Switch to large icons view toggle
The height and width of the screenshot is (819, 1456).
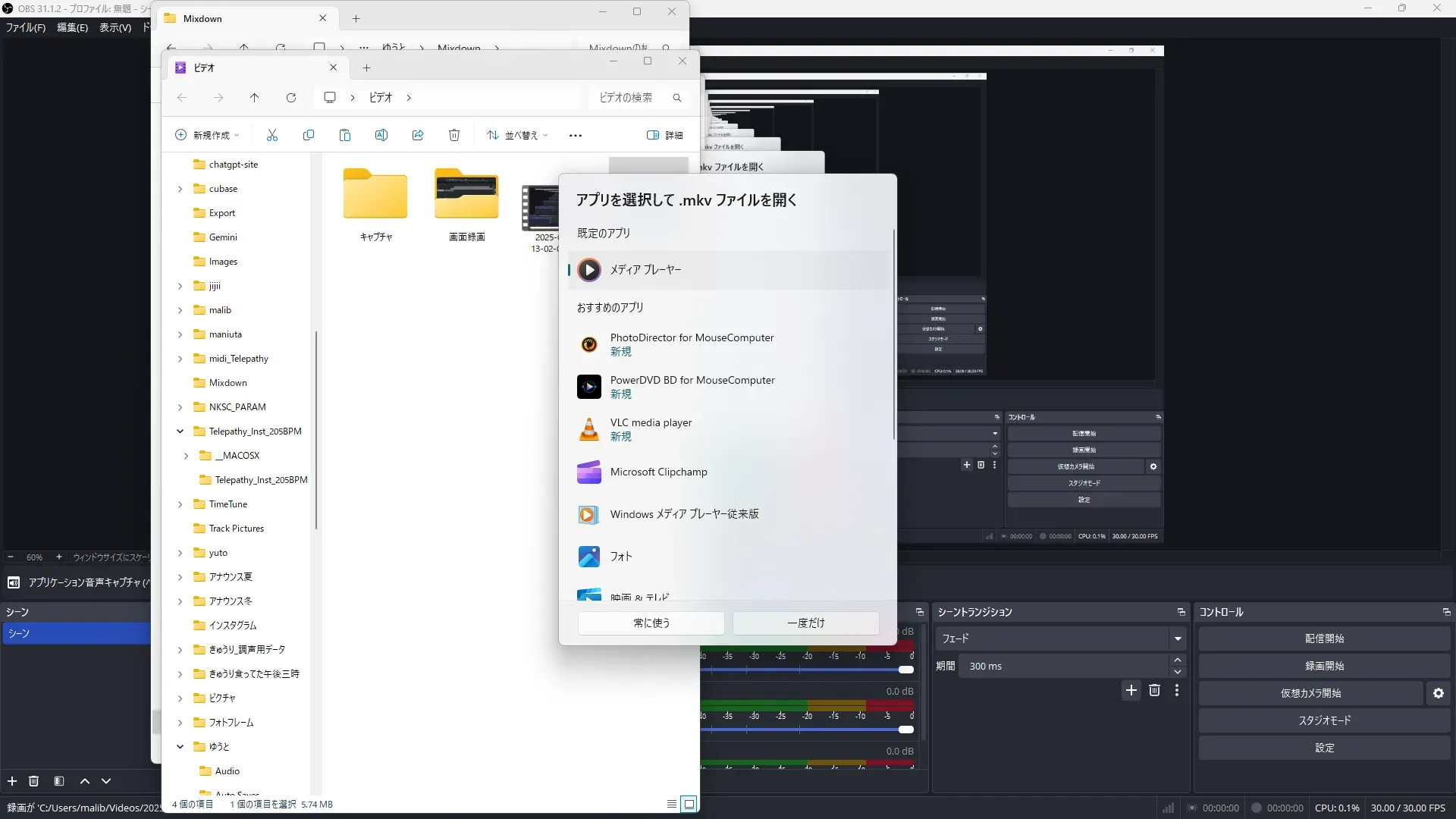[689, 804]
